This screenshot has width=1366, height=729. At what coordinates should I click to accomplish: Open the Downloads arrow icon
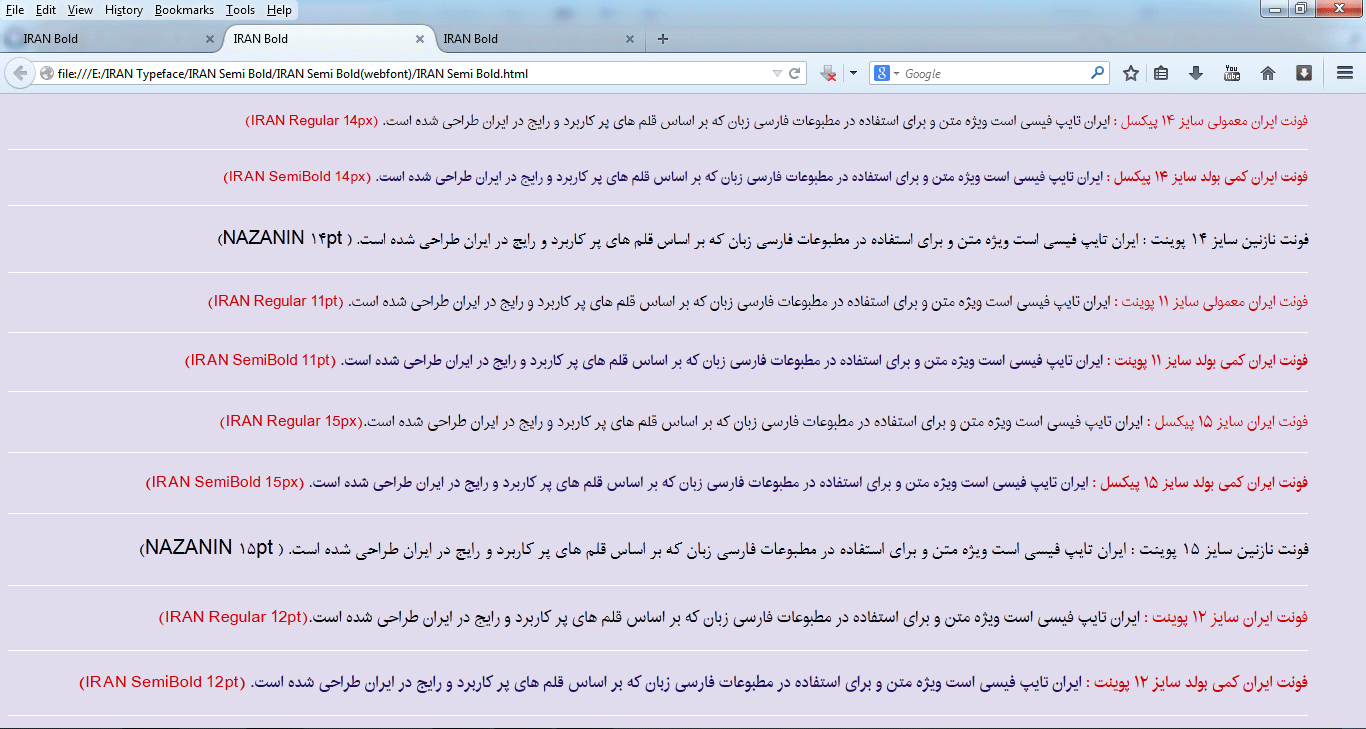[1196, 73]
